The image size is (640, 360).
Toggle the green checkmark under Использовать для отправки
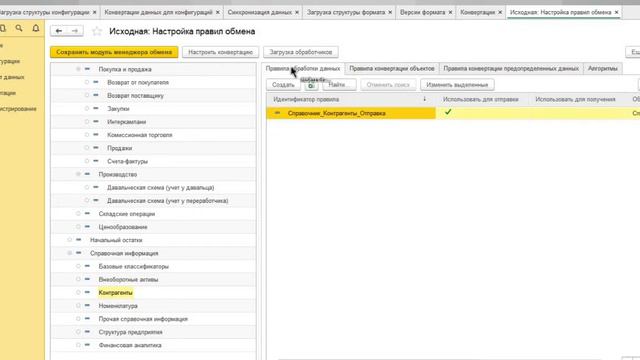pyautogui.click(x=448, y=112)
